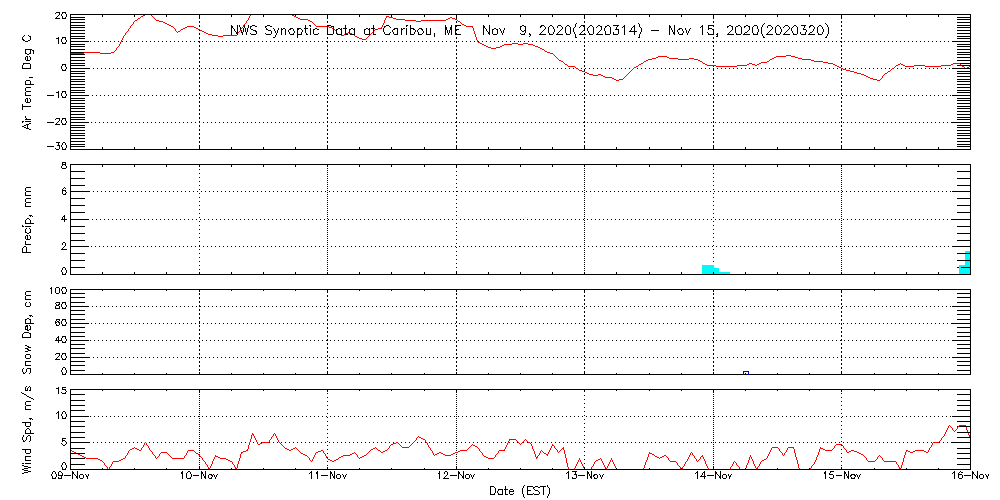Click the "Air Temp, Deg C" axis label
This screenshot has width=1000, height=500.
(28, 81)
